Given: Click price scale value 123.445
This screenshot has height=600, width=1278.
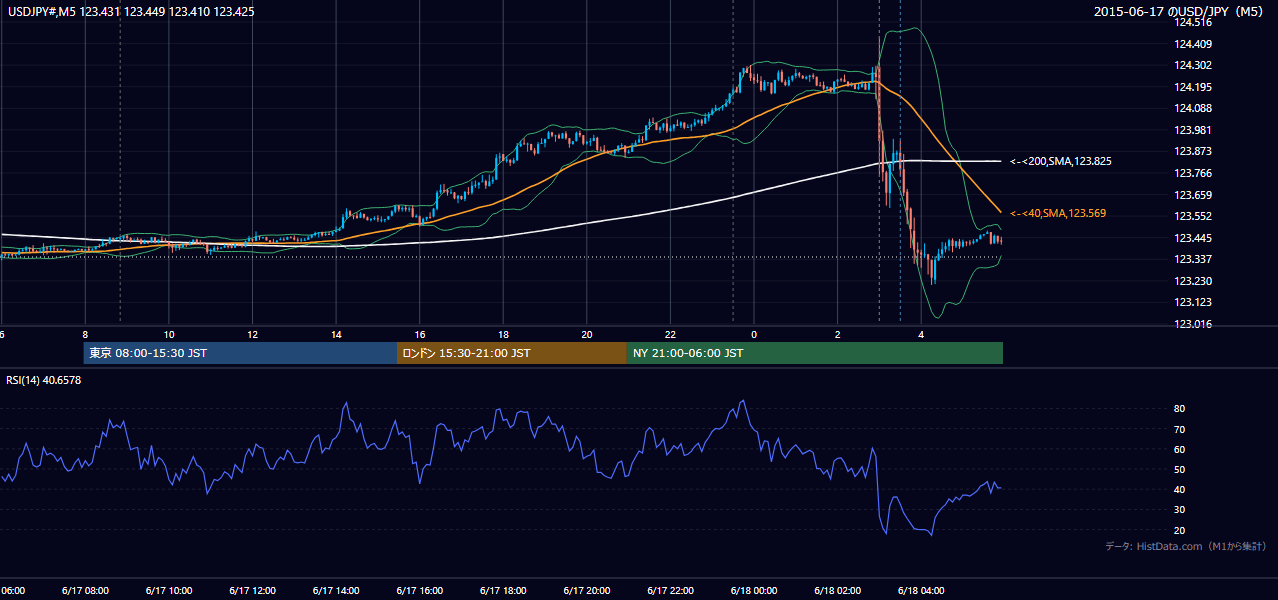Looking at the screenshot, I should (1193, 238).
